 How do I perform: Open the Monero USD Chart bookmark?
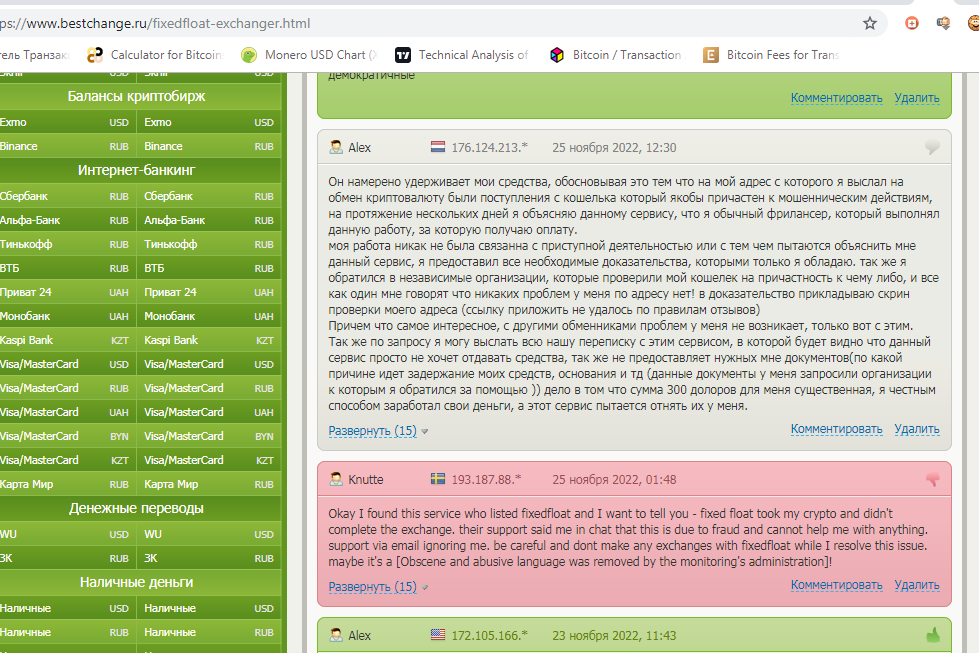[310, 55]
